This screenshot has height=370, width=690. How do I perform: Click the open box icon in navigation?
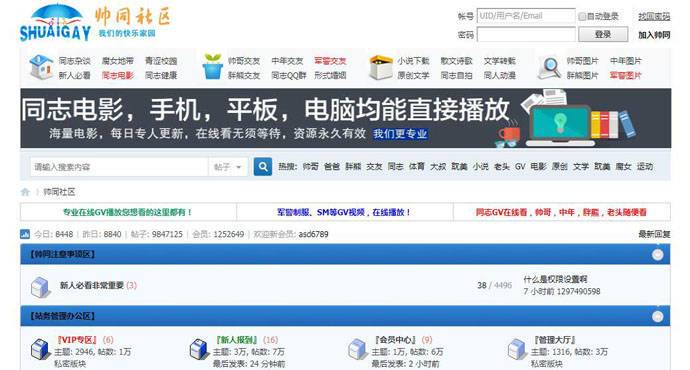[x=380, y=67]
